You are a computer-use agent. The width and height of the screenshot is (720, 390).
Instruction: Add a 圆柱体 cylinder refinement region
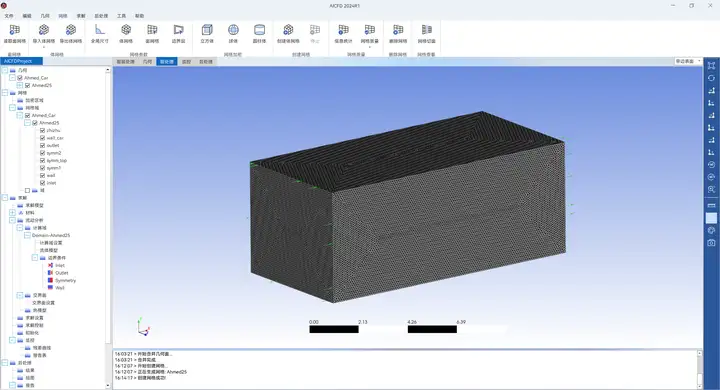click(x=259, y=30)
